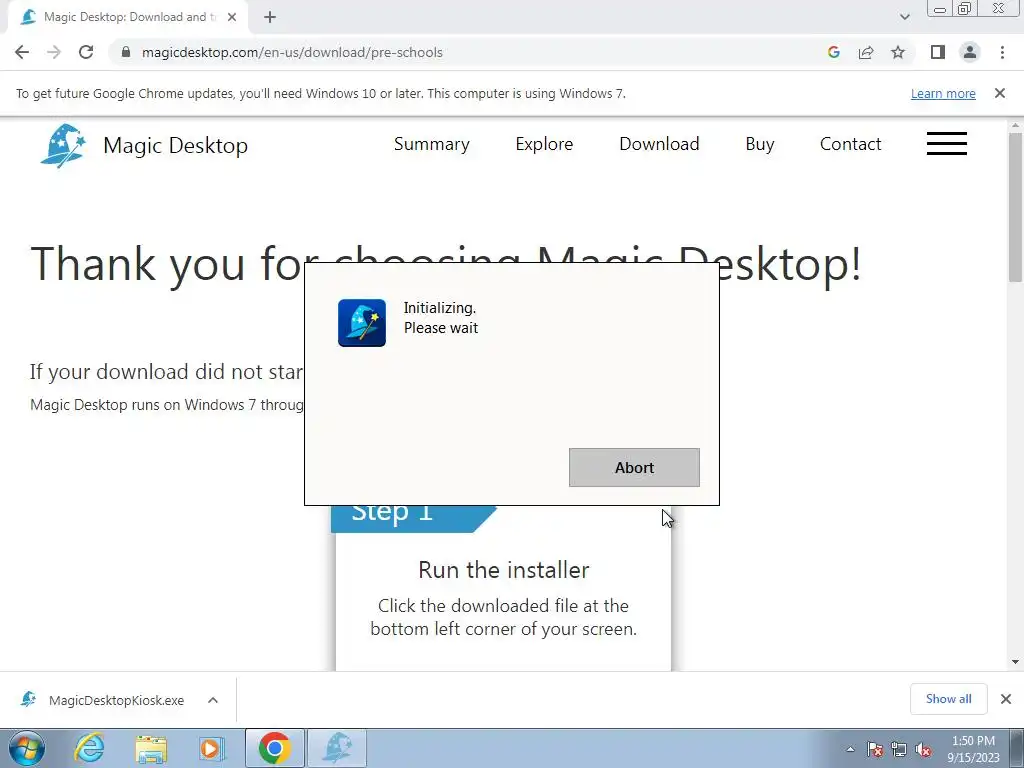1024x768 pixels.
Task: Click the Abort button in installer dialog
Action: click(634, 467)
